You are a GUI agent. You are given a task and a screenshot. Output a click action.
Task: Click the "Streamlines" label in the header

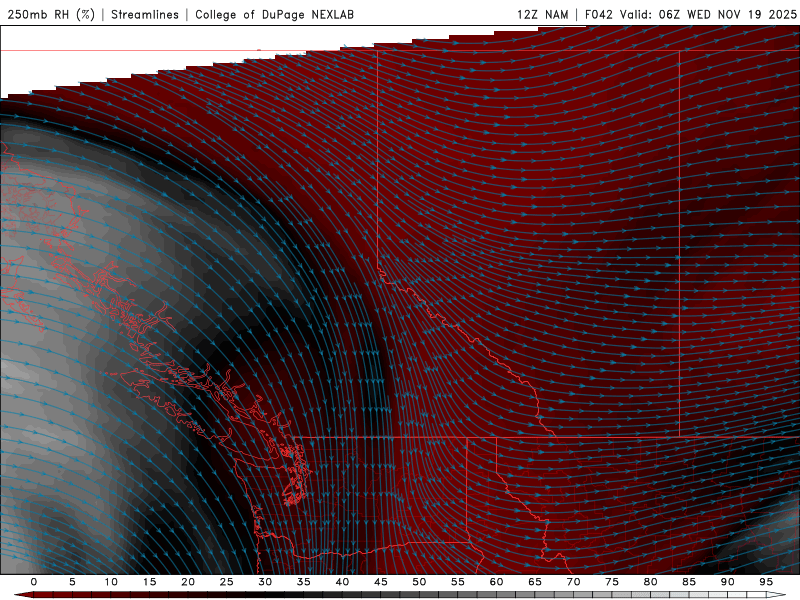click(x=145, y=14)
